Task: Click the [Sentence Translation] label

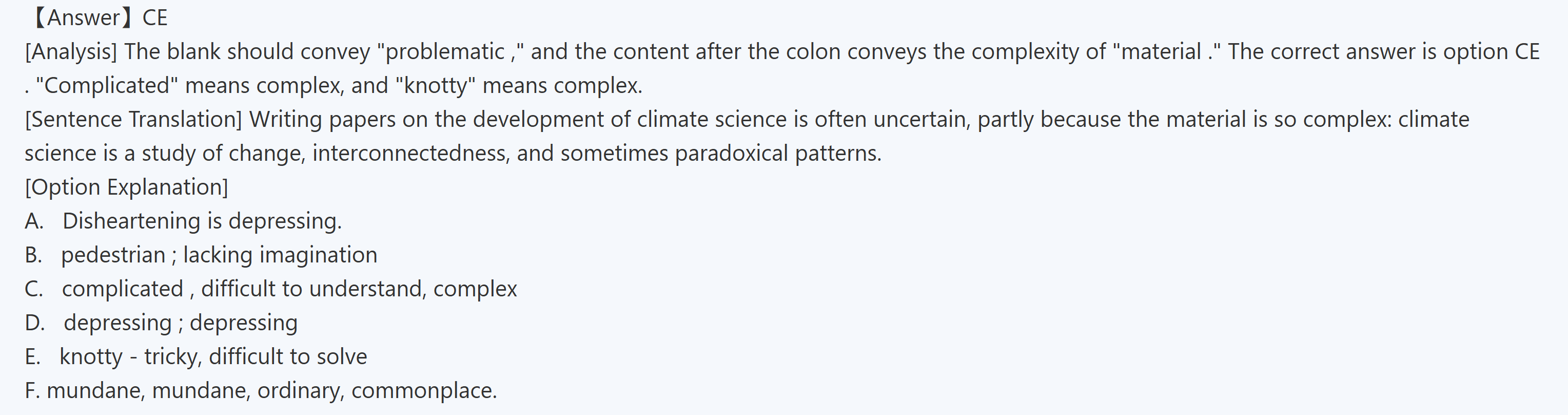Action: [x=133, y=120]
